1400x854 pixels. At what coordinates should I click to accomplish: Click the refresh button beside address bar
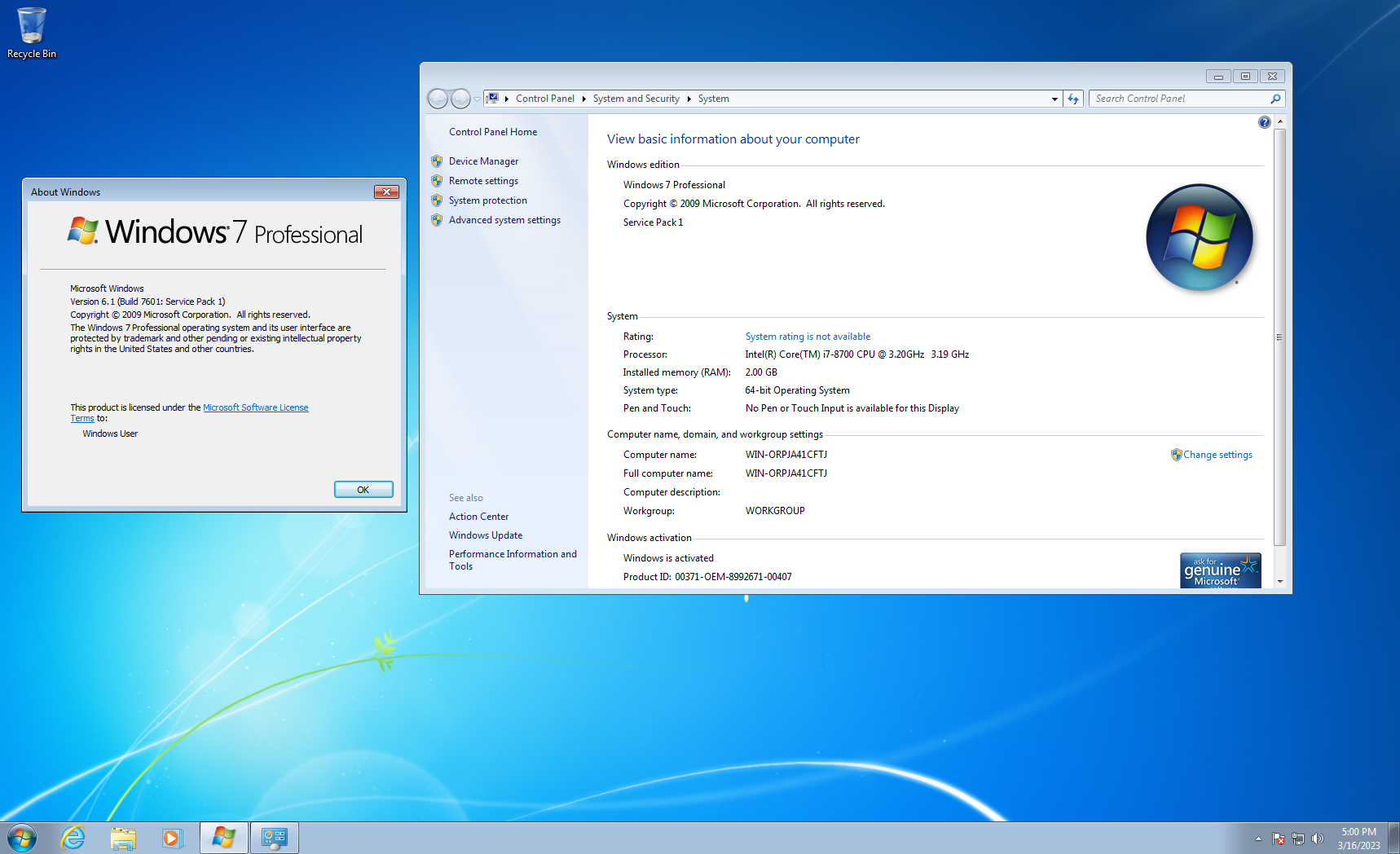[x=1073, y=99]
